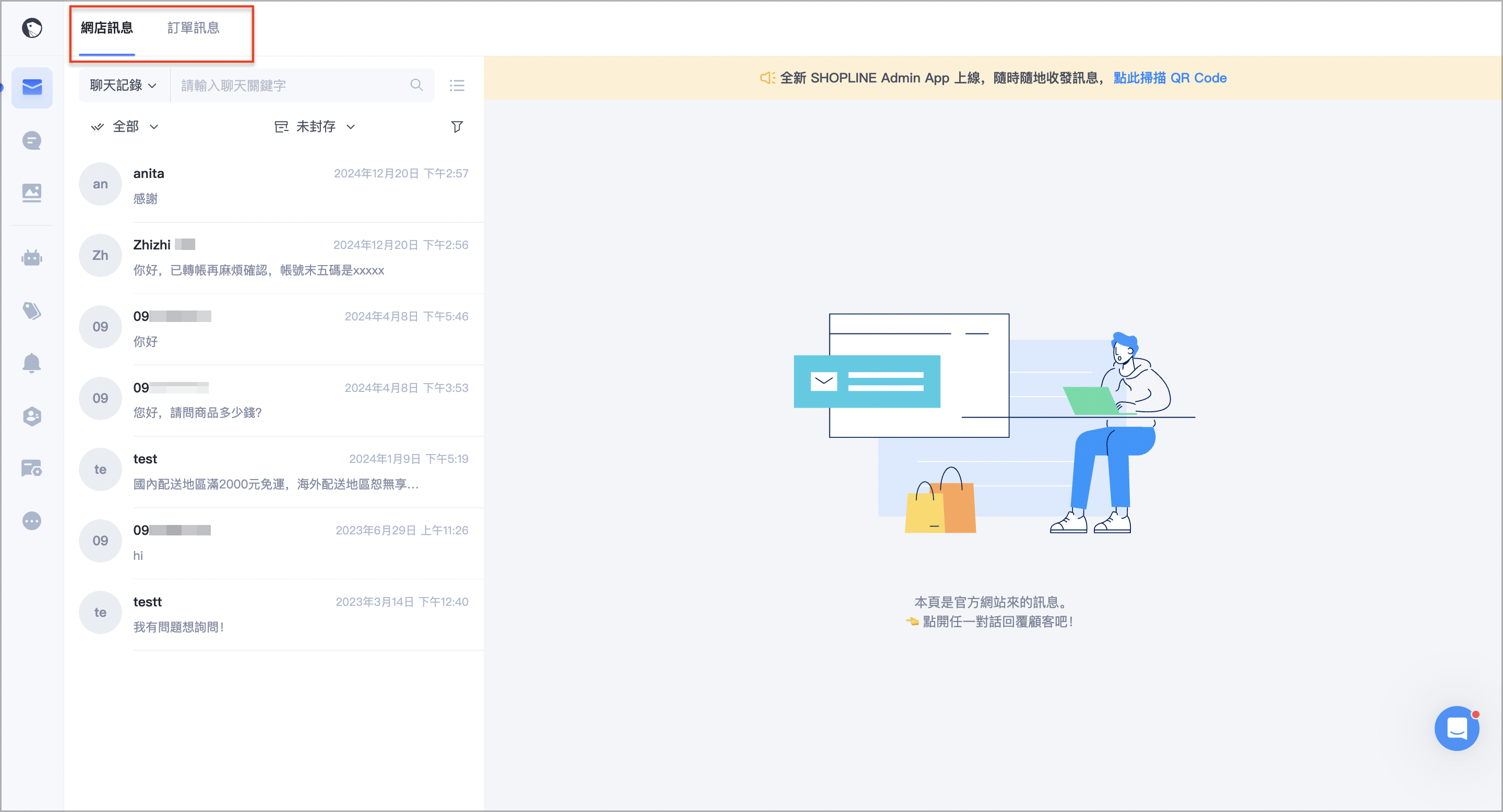Screen dimensions: 1503x812
Task: Open the image gallery icon in the sidebar
Action: [x=31, y=193]
